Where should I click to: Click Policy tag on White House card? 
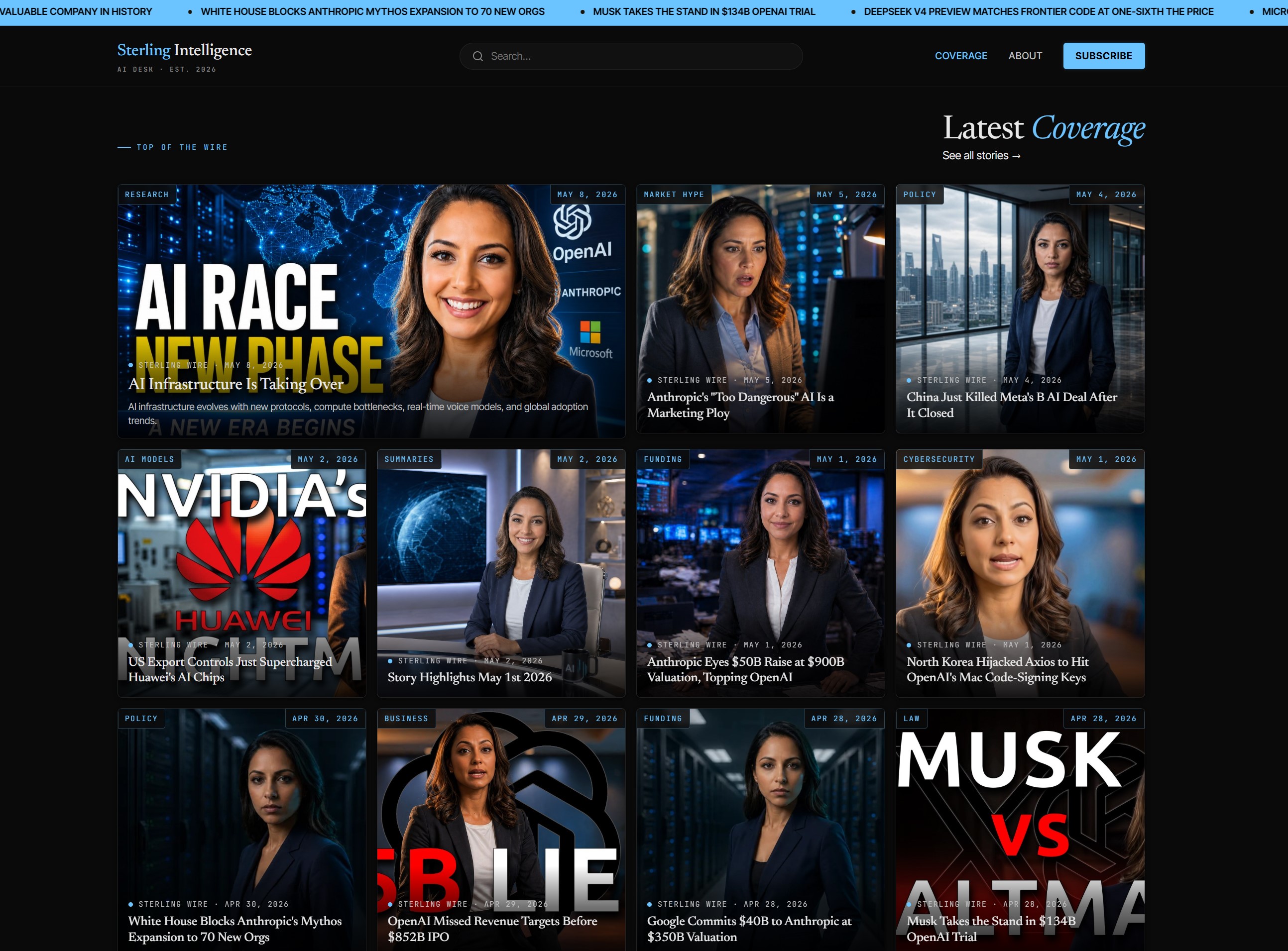(x=141, y=719)
